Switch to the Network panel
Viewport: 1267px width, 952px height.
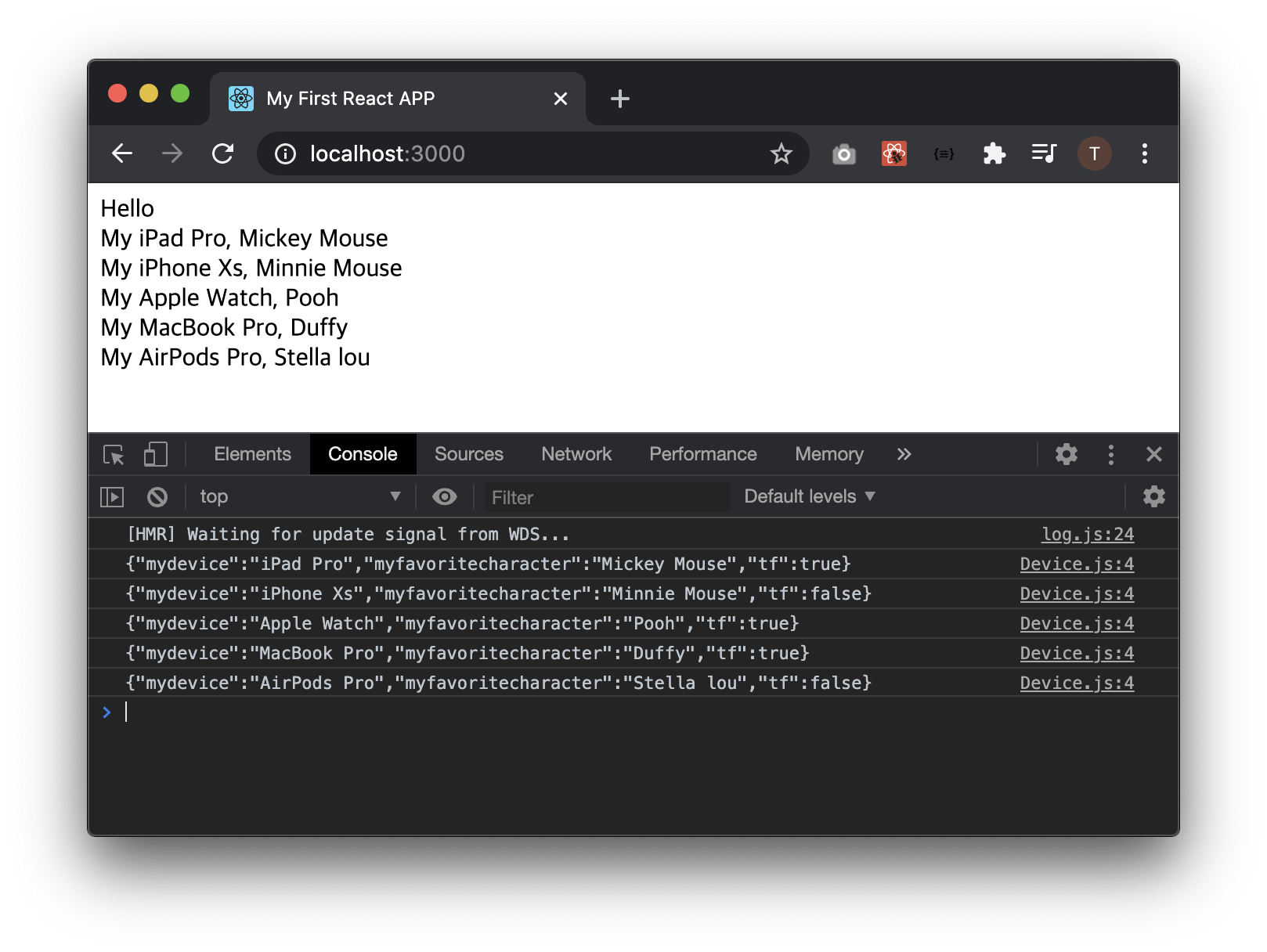click(576, 454)
